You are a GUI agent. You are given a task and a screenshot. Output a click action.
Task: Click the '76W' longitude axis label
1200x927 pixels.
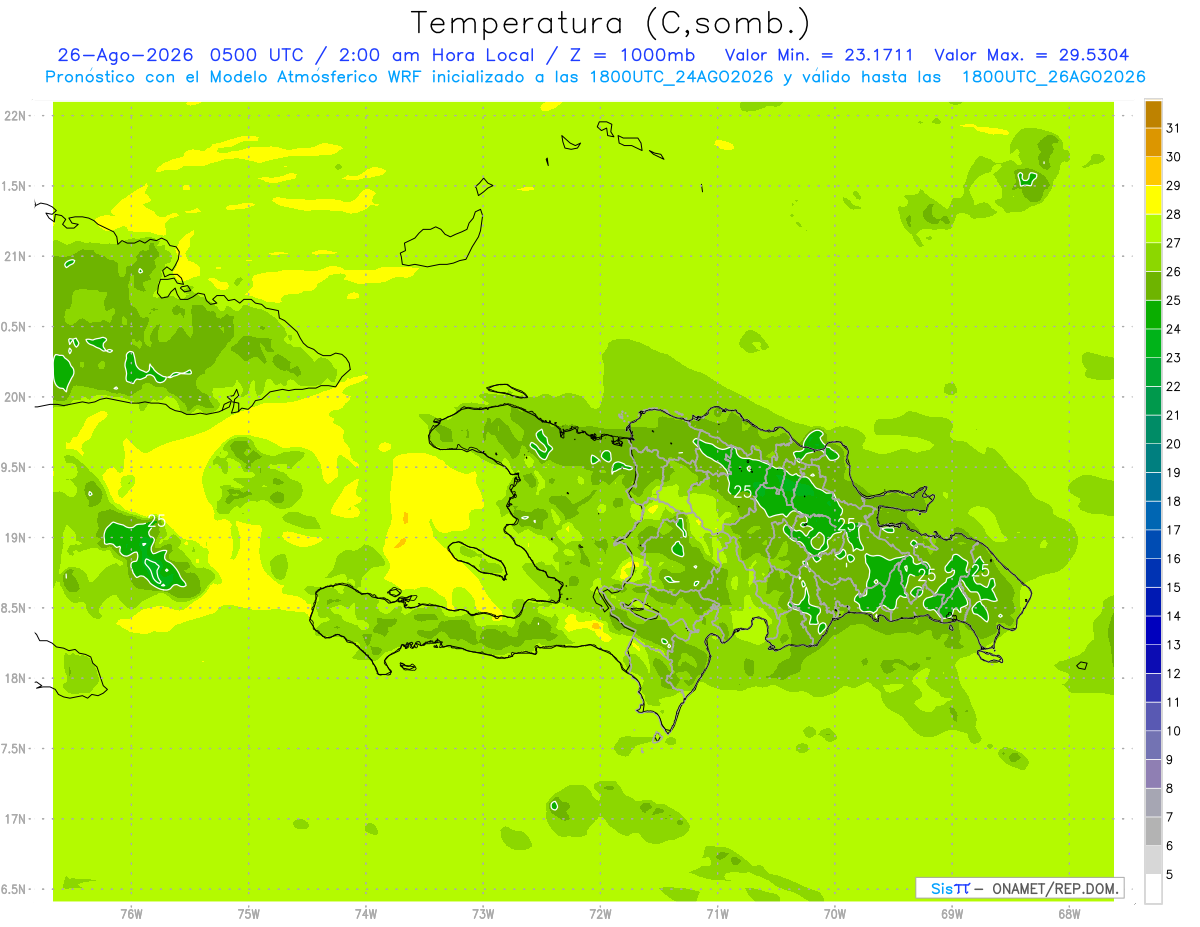(x=131, y=913)
